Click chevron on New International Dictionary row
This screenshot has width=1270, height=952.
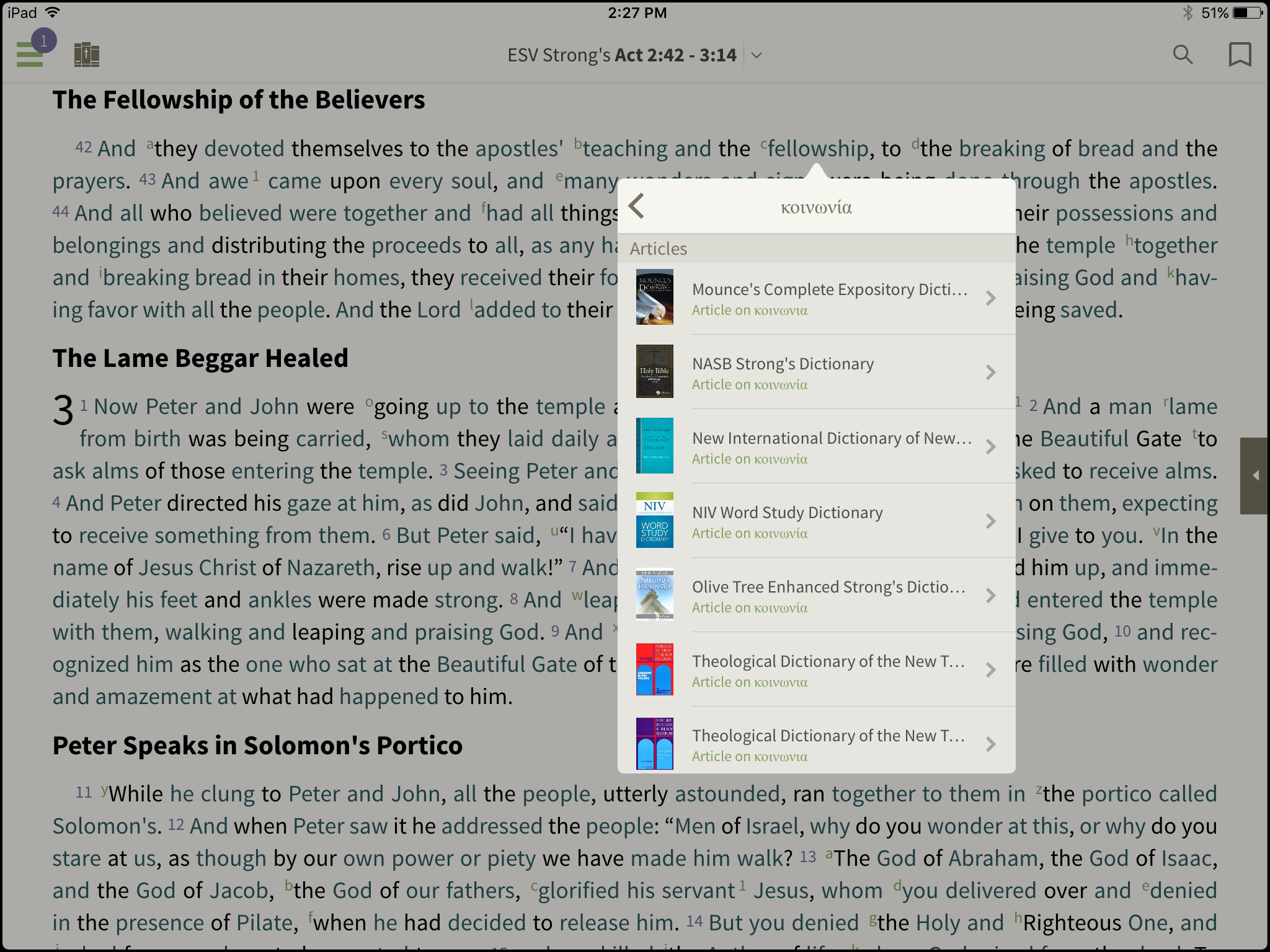(x=990, y=447)
